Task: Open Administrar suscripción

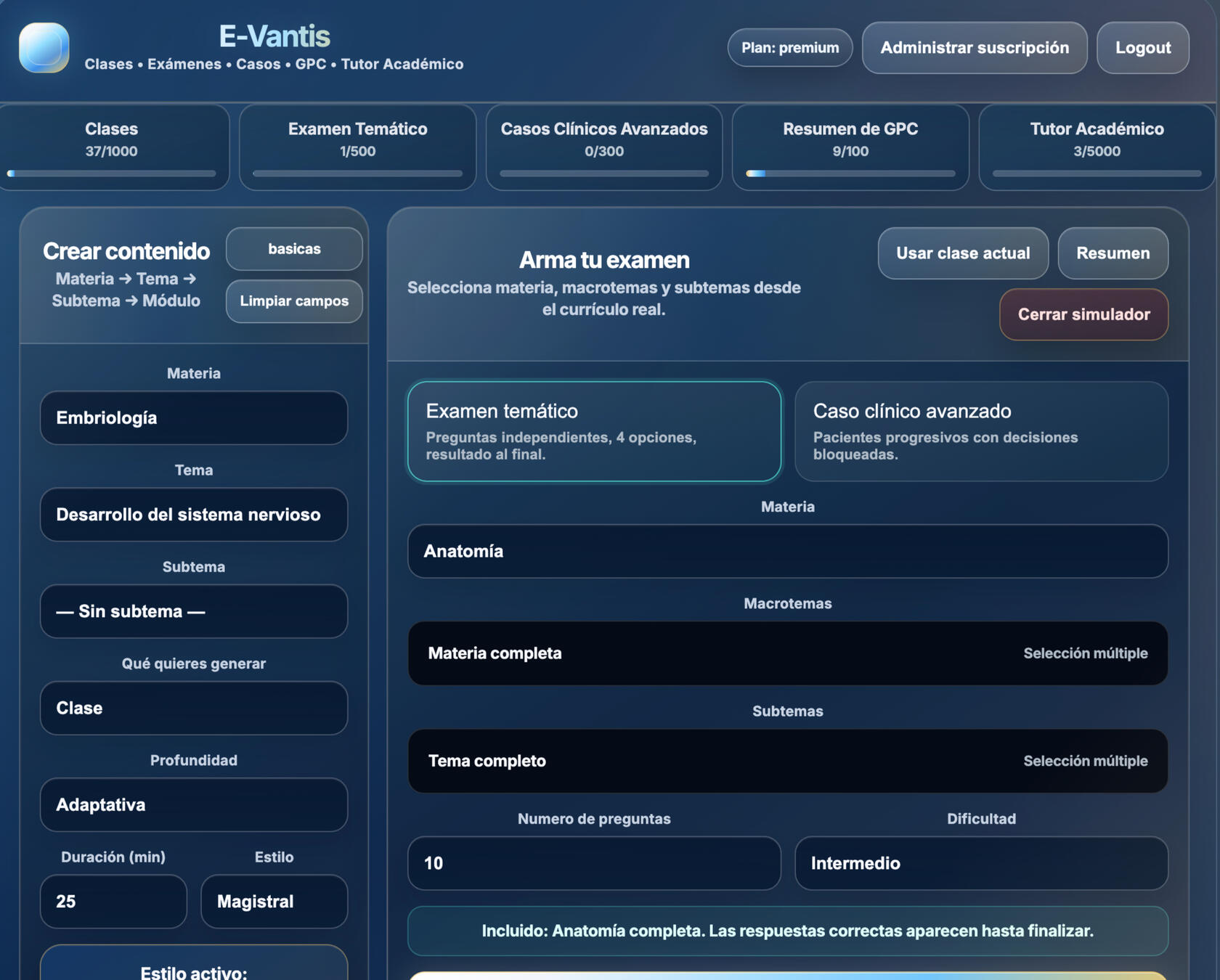Action: [975, 48]
